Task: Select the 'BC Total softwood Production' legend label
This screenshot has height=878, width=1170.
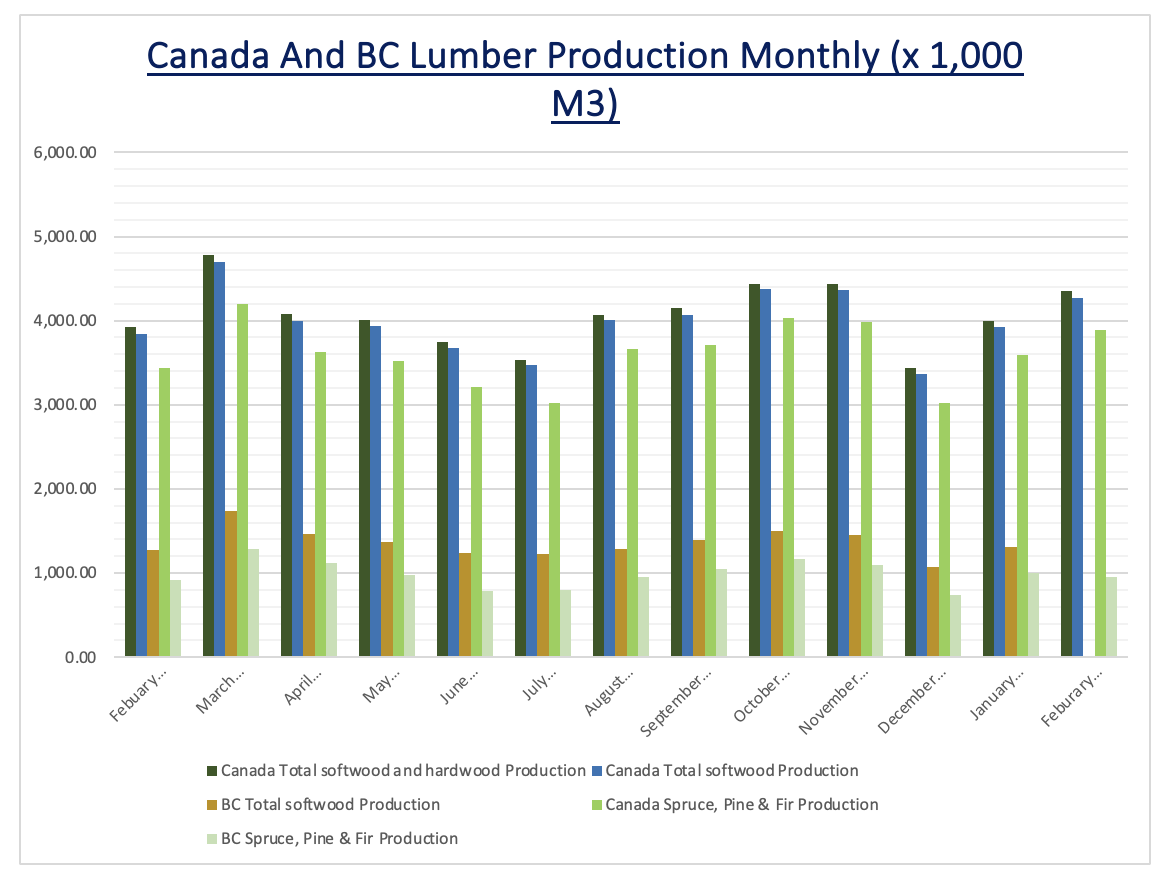Action: (x=330, y=805)
